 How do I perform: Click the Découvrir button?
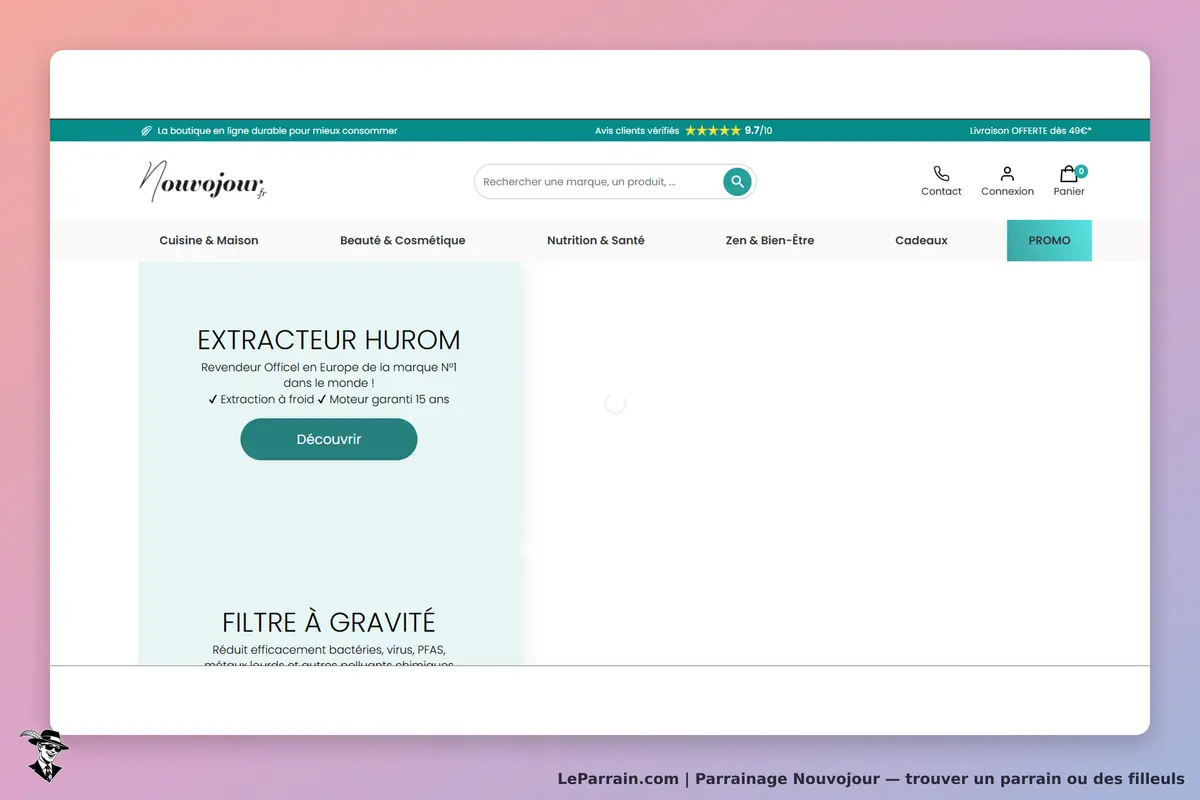[x=329, y=439]
